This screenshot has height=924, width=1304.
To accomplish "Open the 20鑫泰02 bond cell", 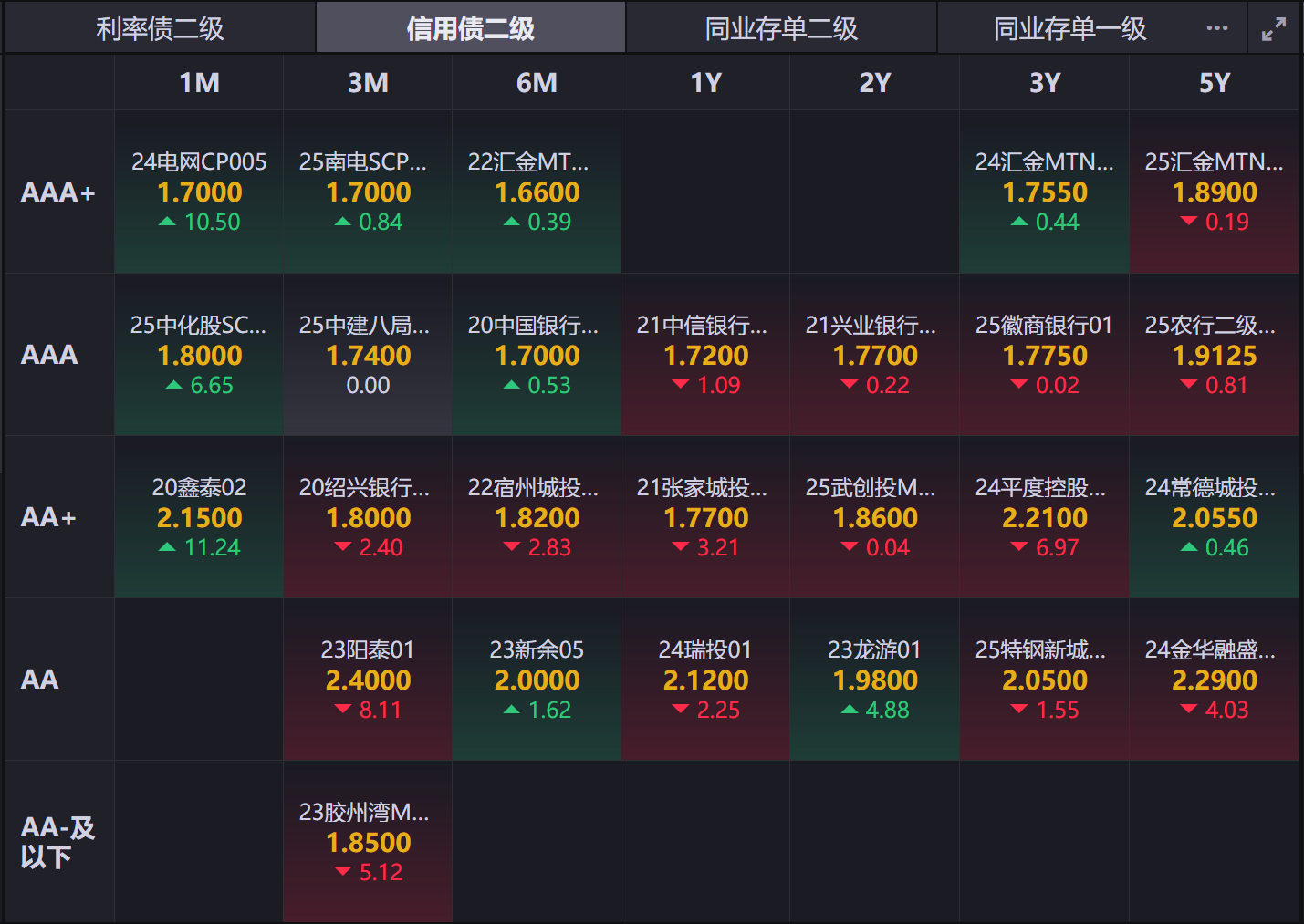I will point(199,517).
